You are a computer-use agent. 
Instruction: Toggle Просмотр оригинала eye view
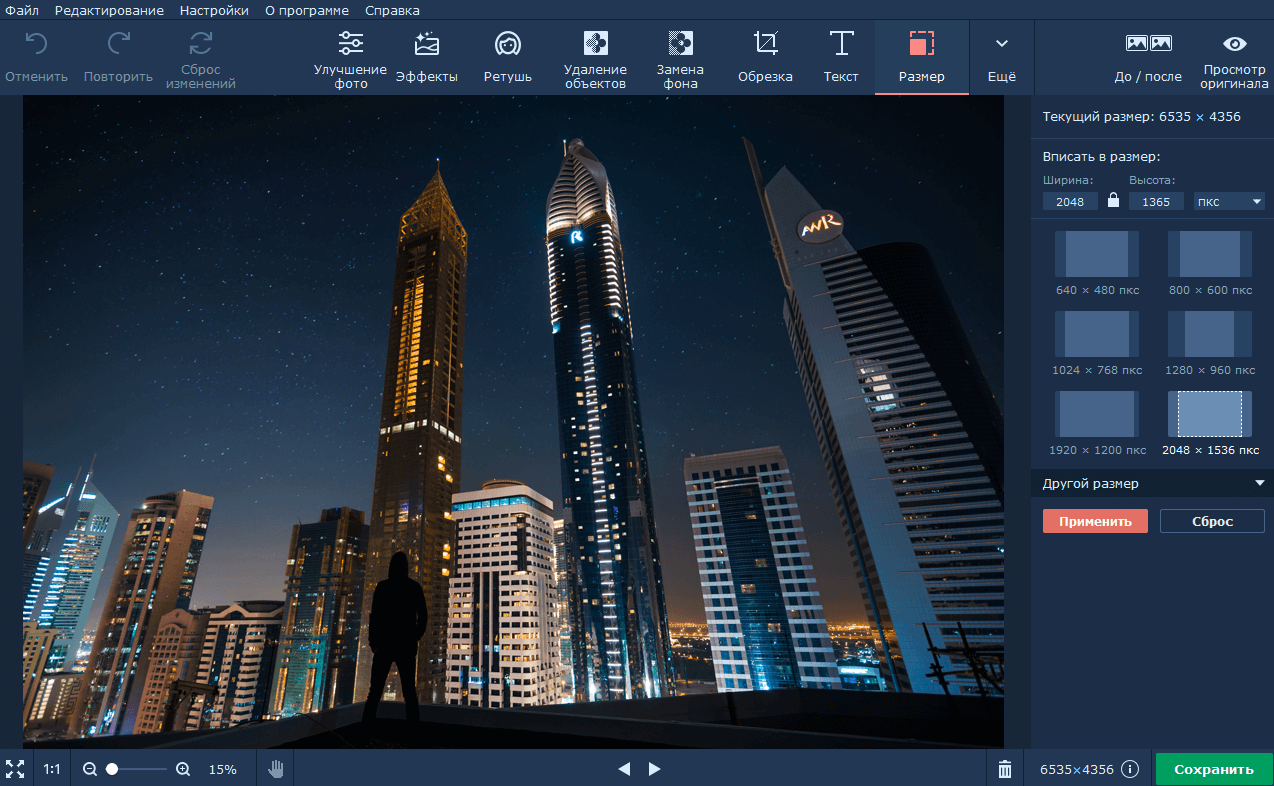[x=1235, y=59]
